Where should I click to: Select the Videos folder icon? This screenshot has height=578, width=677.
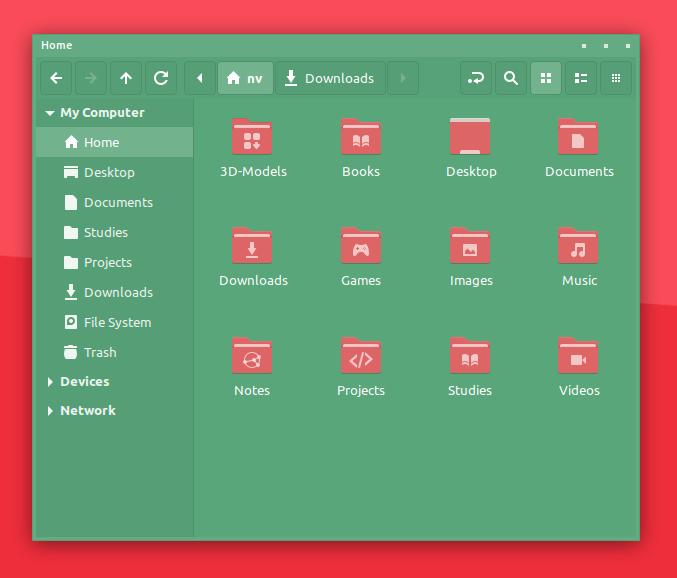click(x=578, y=355)
